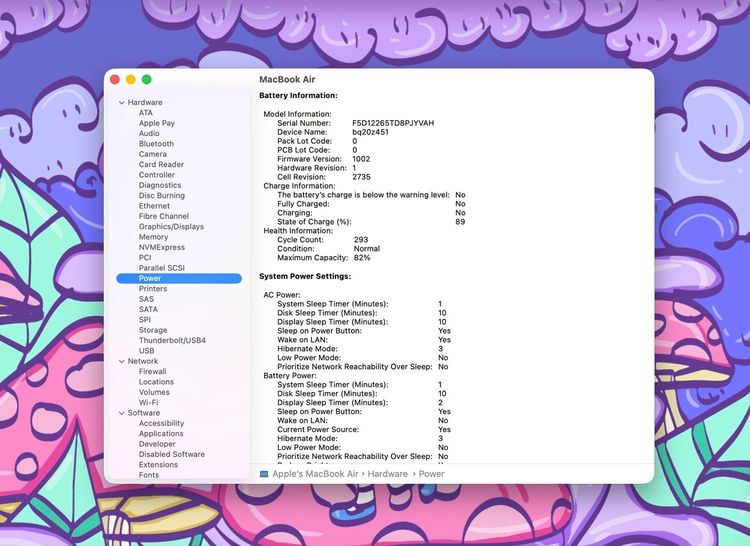Click Hardware in the bottom path bar
750x546 pixels.
tap(387, 474)
